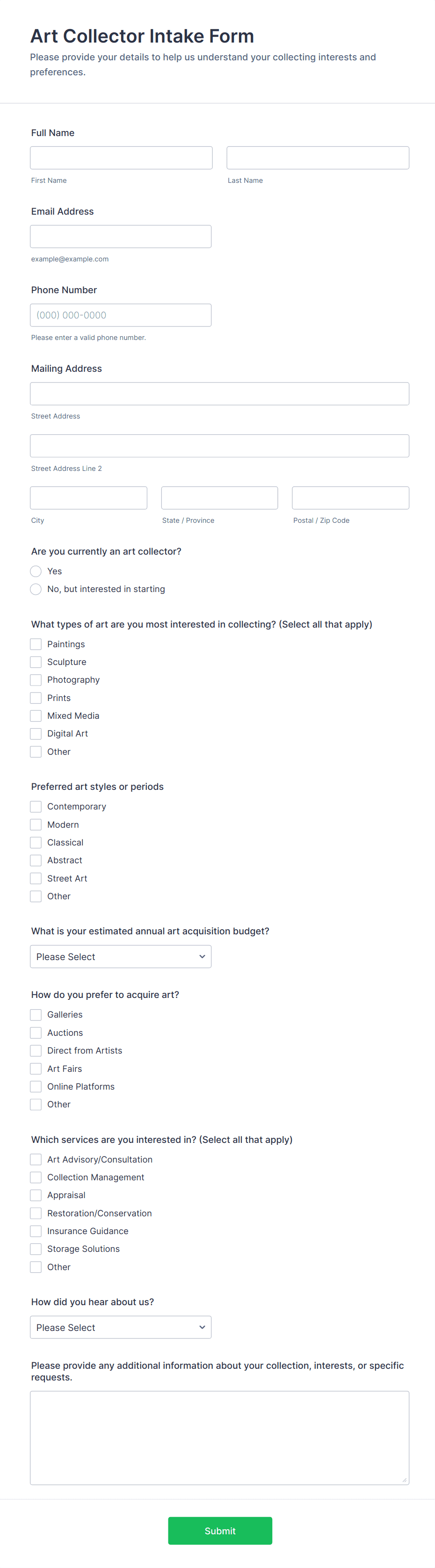Focus the Email Address field
Screen dimensions: 435x1568
pyautogui.click(x=121, y=236)
